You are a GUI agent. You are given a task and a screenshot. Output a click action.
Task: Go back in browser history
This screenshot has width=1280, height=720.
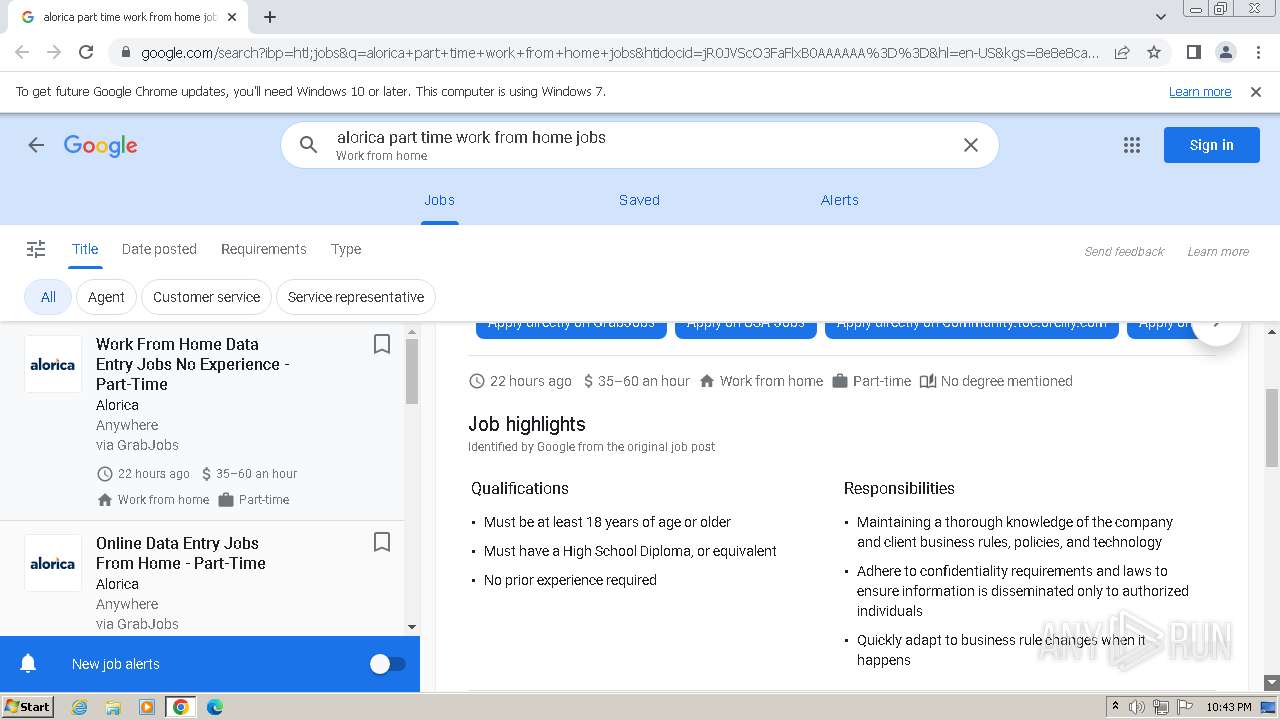tap(22, 52)
